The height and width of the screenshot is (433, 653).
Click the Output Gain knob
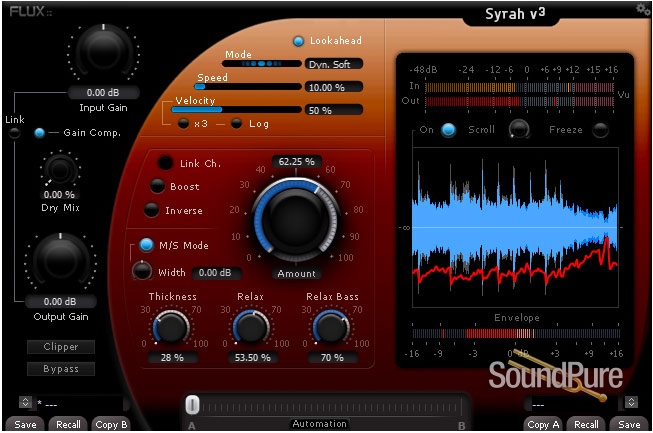tap(61, 260)
